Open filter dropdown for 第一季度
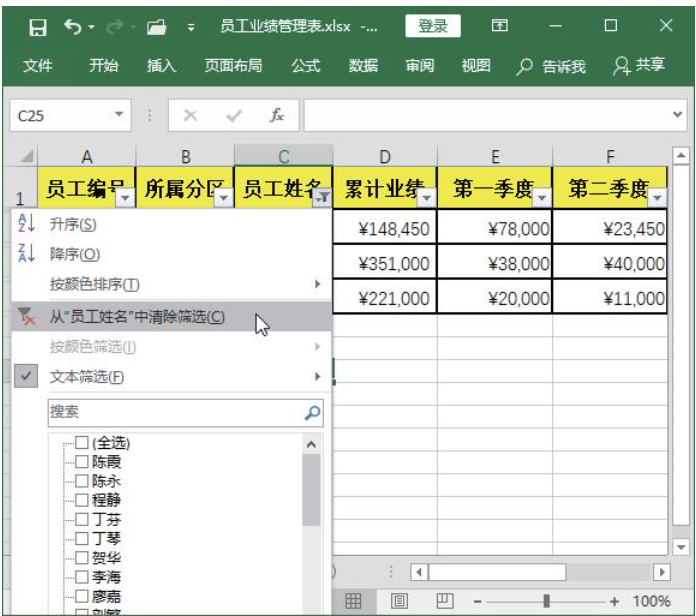The width and height of the screenshot is (696, 616). pos(542,197)
